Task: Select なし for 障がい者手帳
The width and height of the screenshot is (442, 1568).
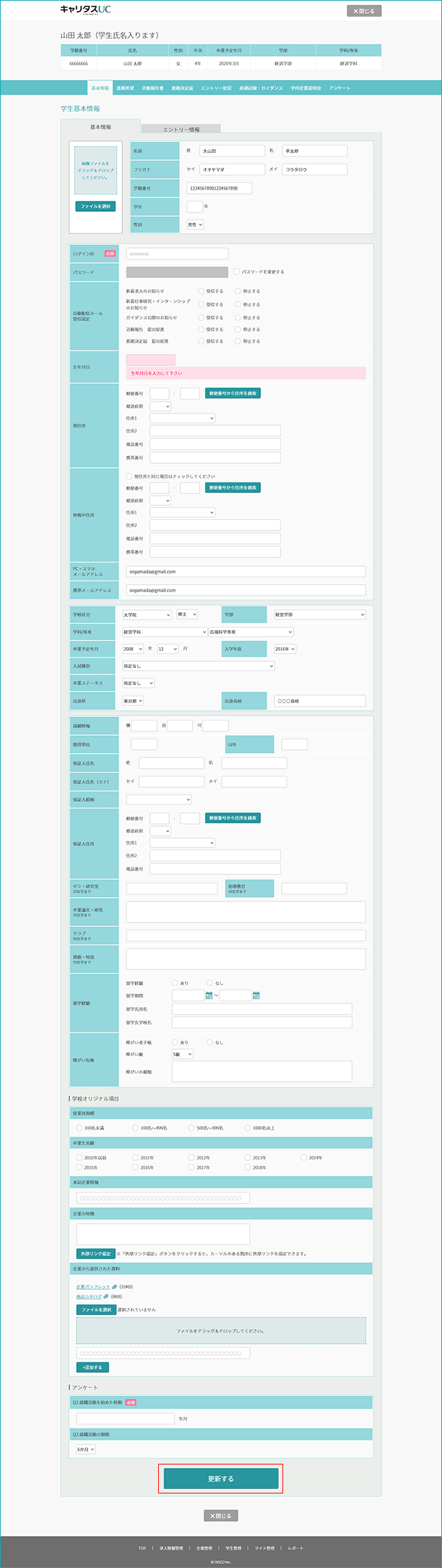Action: [210, 1042]
